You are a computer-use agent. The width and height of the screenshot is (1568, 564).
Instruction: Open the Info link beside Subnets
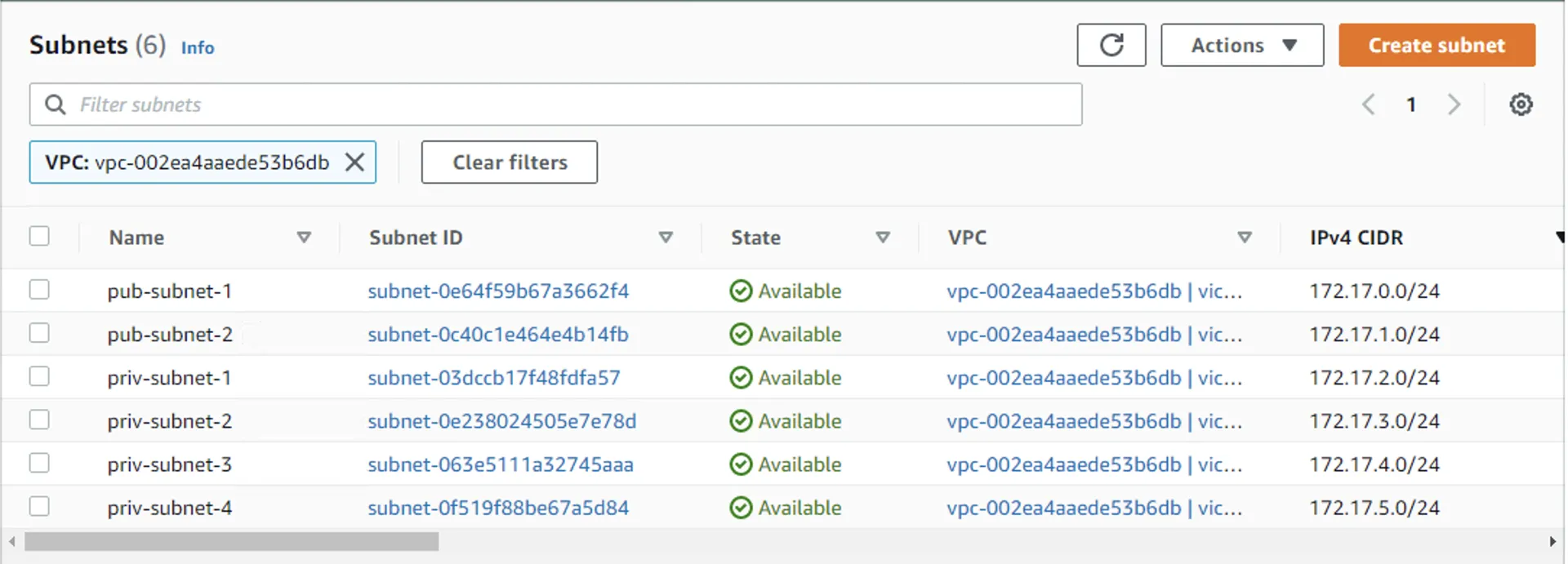click(198, 48)
